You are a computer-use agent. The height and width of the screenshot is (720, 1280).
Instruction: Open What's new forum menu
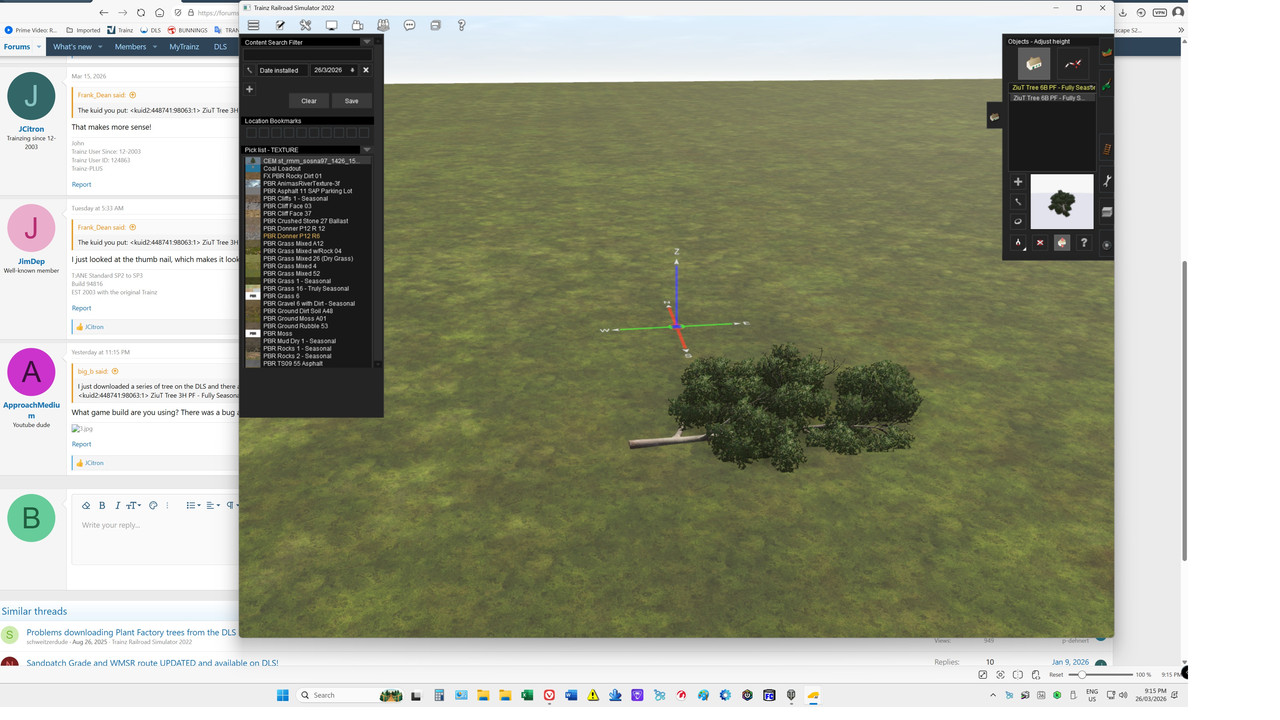click(x=72, y=47)
